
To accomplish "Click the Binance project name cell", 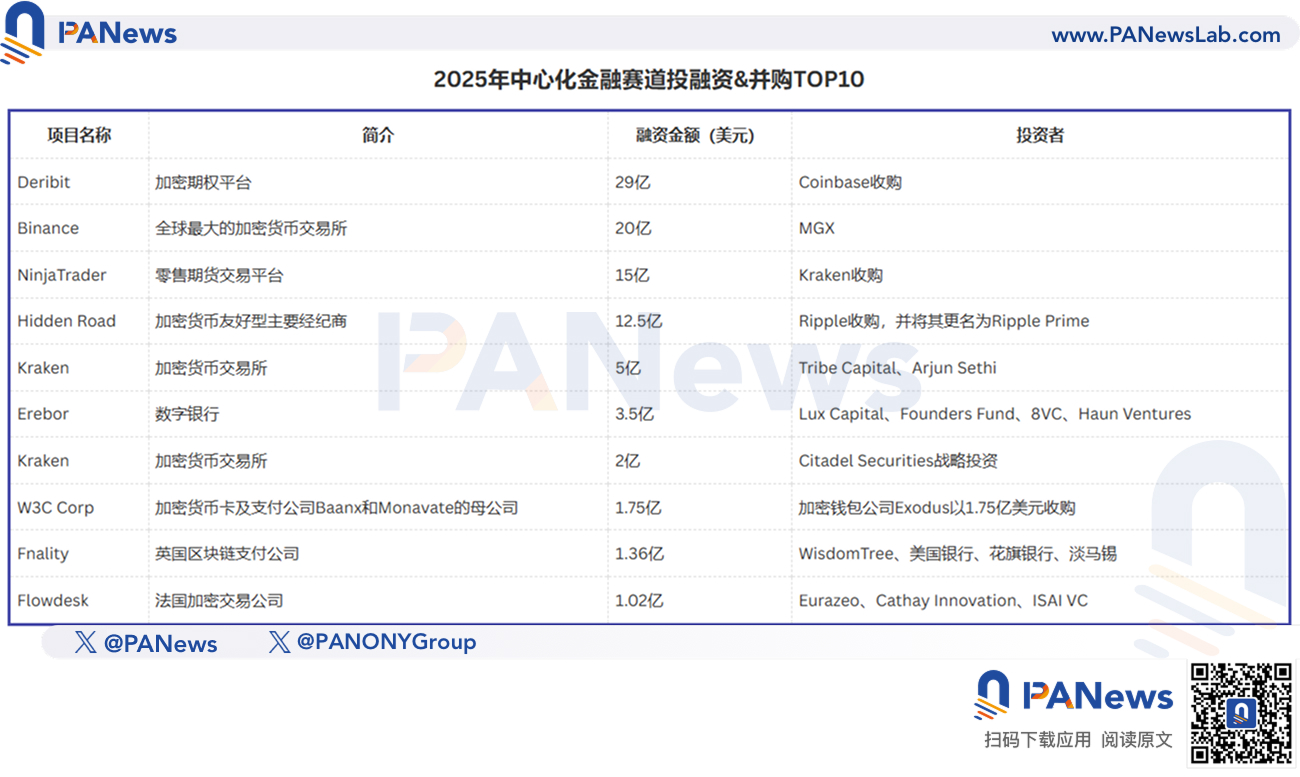I will tap(48, 228).
